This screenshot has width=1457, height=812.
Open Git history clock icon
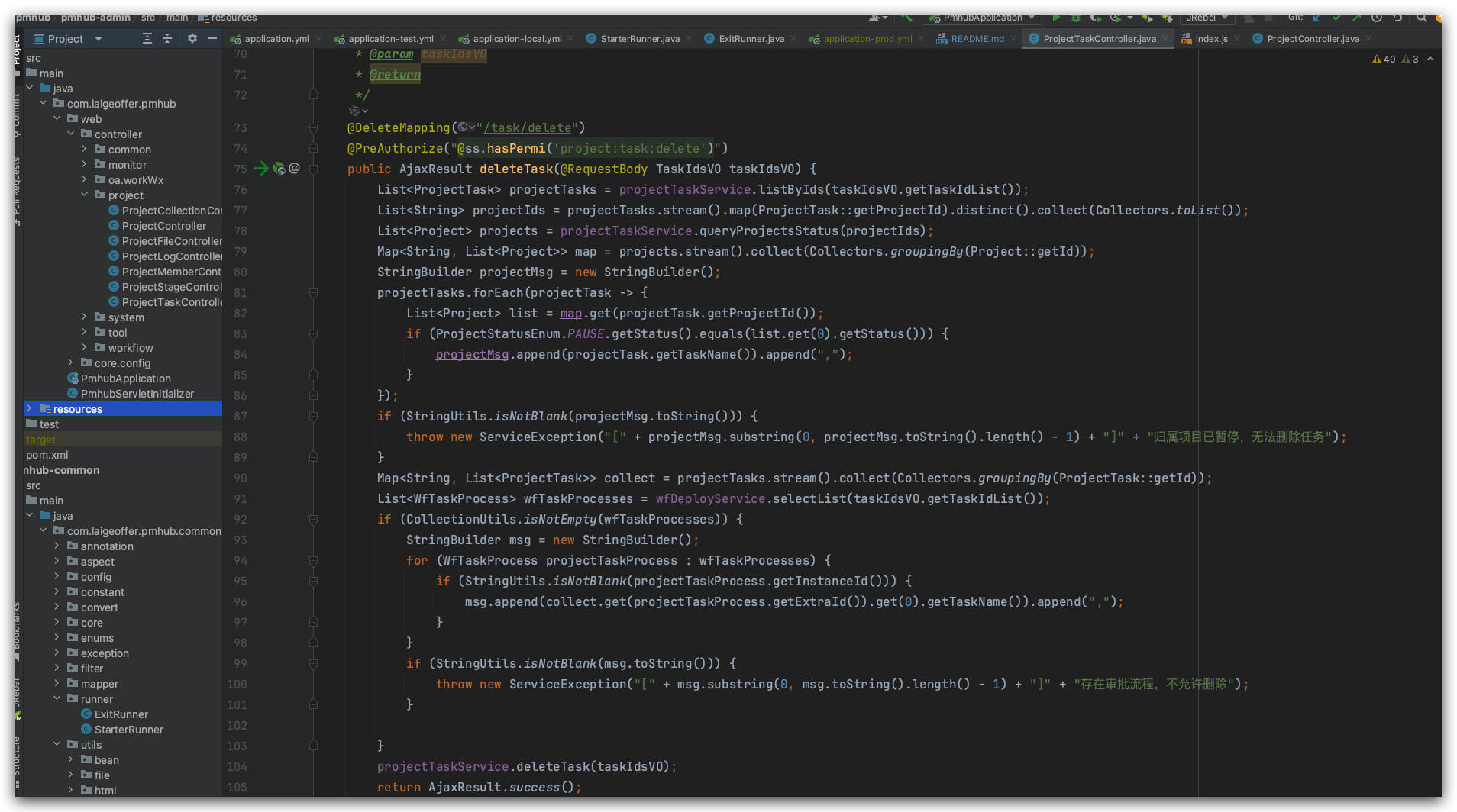click(x=1377, y=18)
